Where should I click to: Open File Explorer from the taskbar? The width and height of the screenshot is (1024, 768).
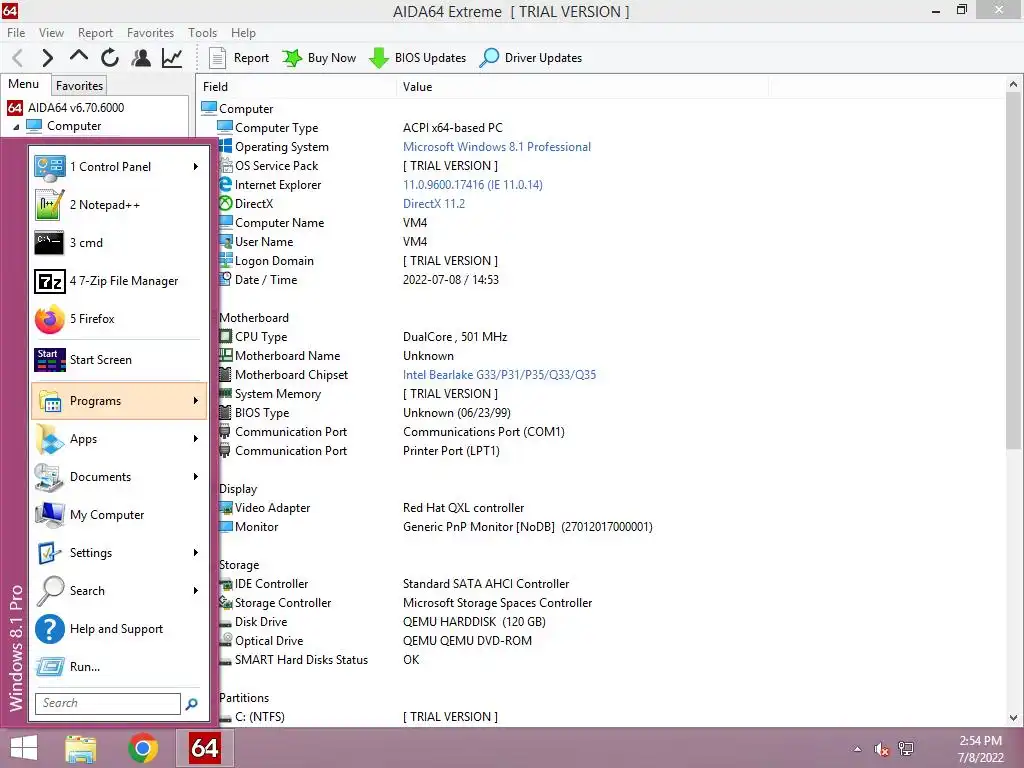(81, 748)
